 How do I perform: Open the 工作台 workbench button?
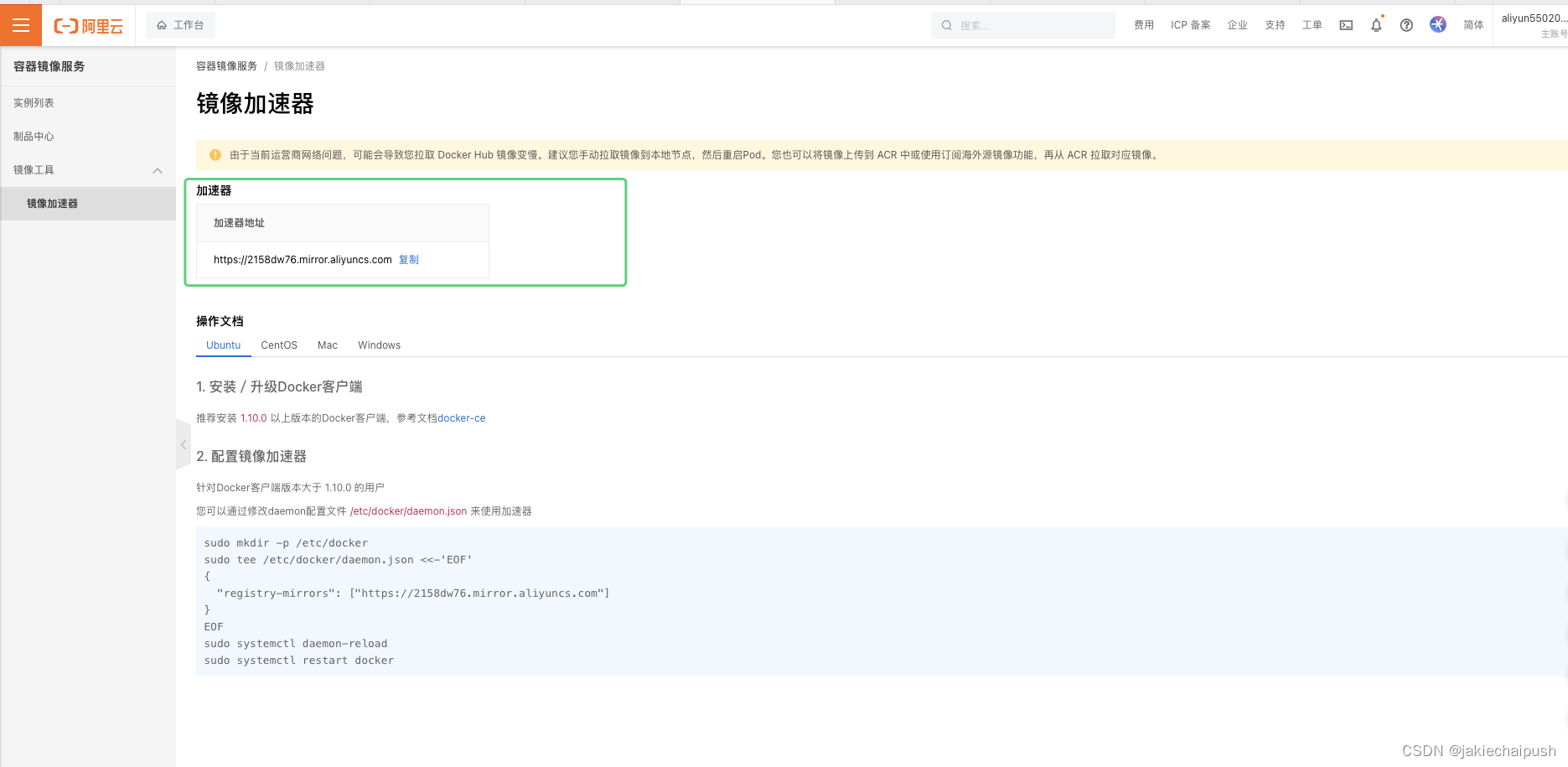point(180,25)
